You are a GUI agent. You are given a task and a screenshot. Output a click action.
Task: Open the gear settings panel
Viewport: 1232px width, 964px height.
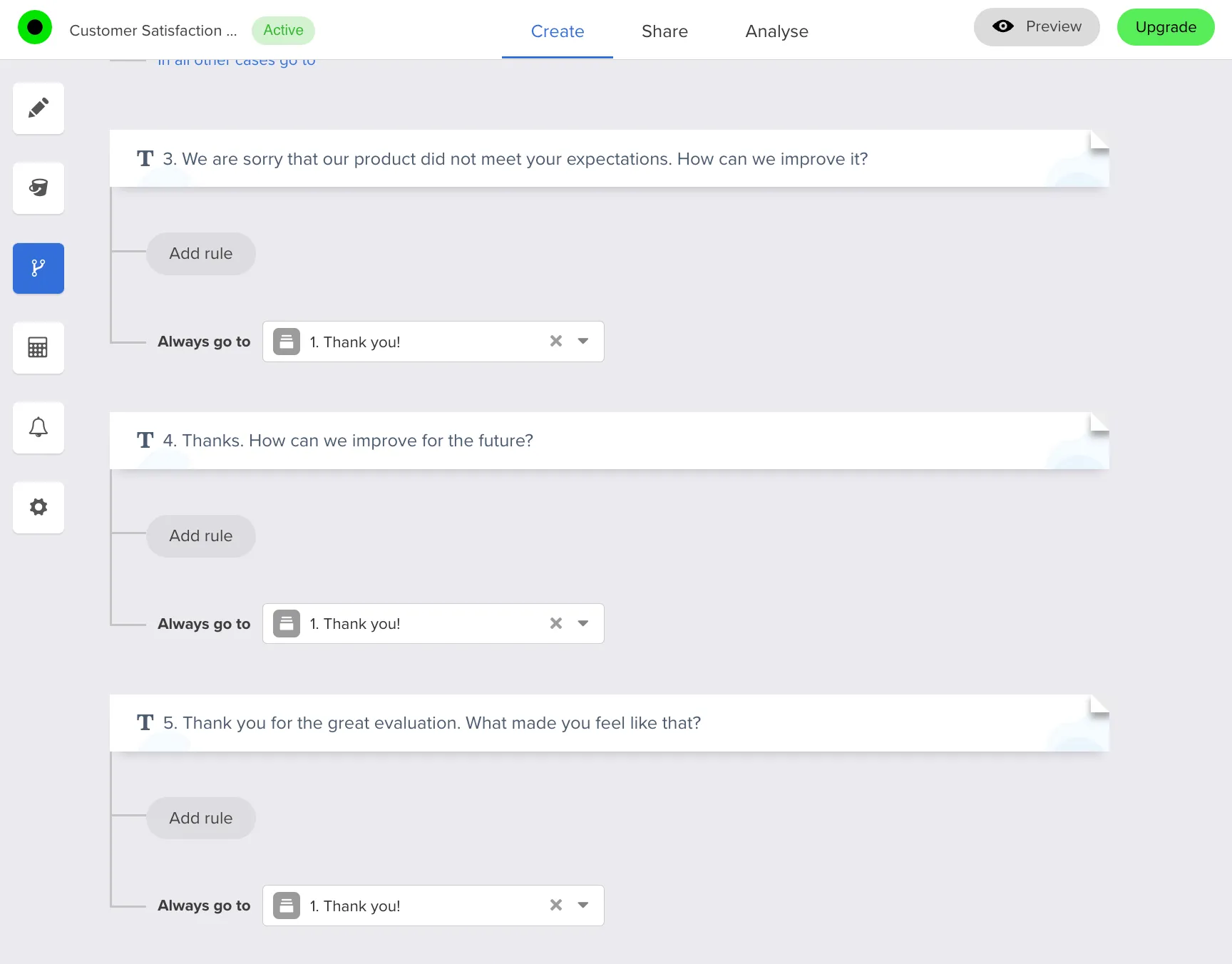pos(38,508)
